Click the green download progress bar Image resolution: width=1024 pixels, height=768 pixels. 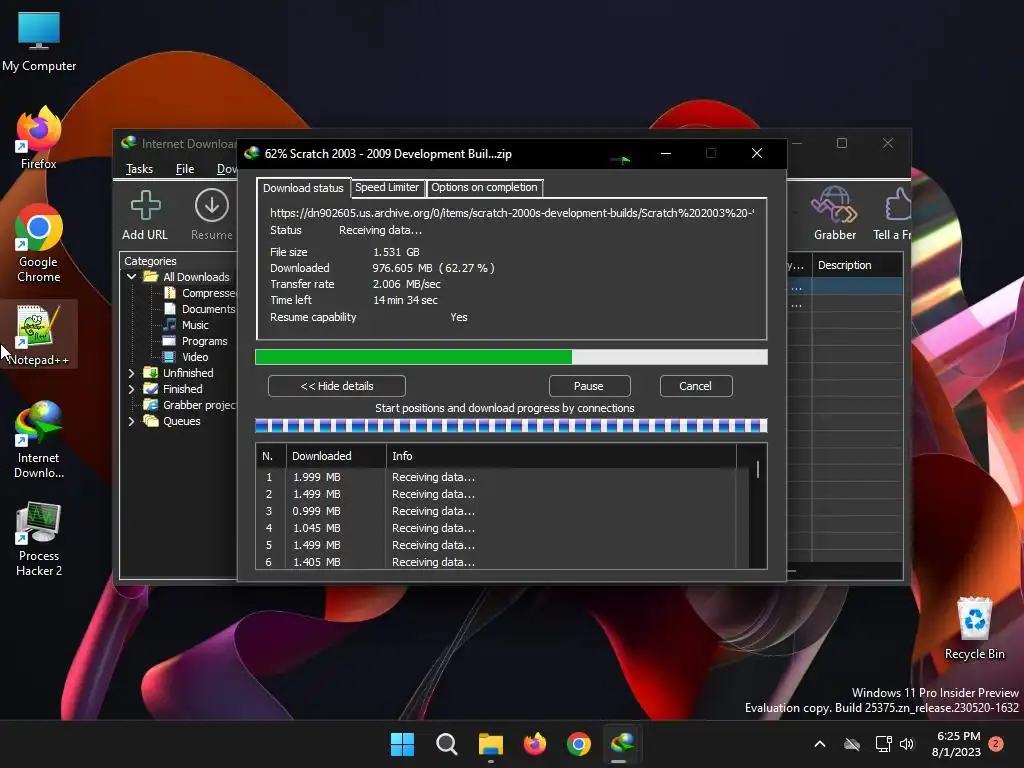click(x=511, y=357)
